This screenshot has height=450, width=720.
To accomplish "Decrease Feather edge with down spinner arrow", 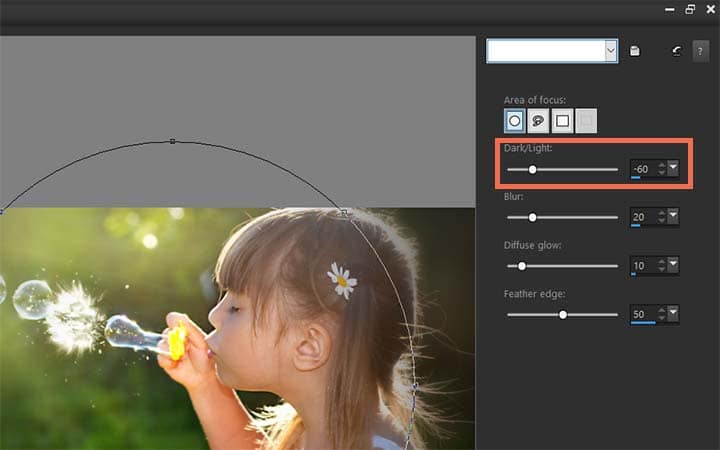I will click(662, 318).
